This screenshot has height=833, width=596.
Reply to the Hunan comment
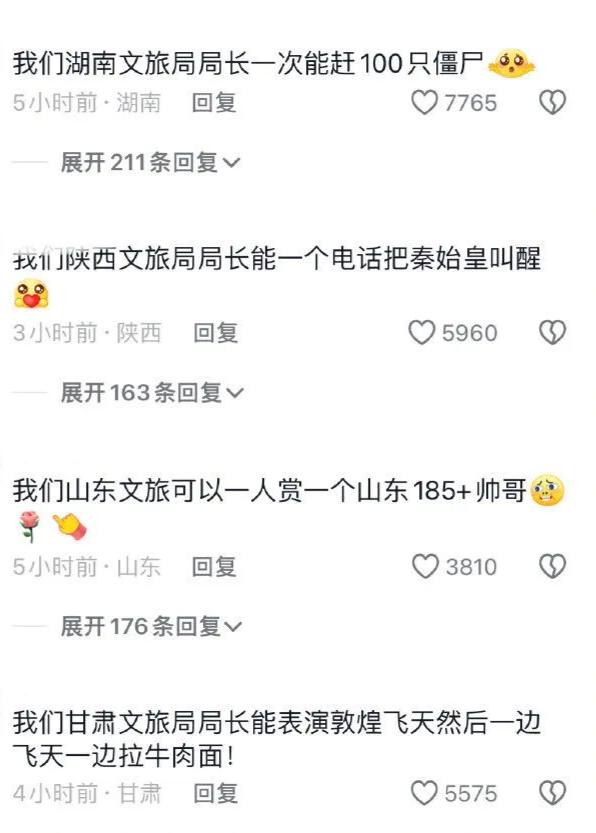pyautogui.click(x=214, y=103)
